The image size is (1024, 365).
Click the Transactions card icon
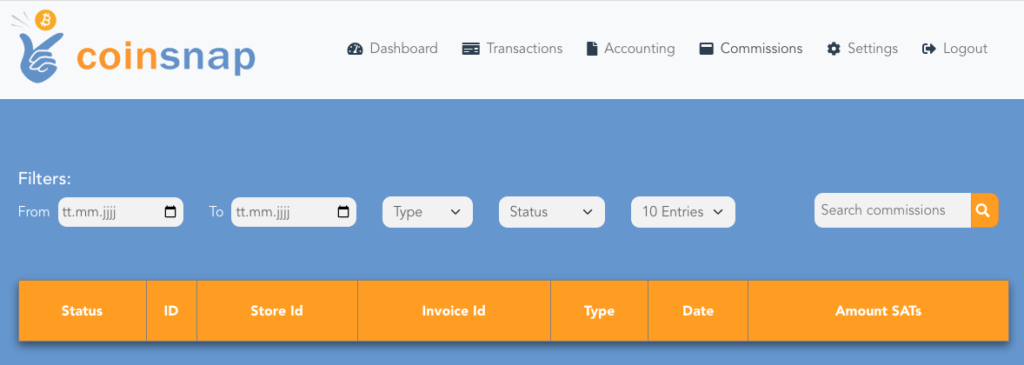point(471,49)
